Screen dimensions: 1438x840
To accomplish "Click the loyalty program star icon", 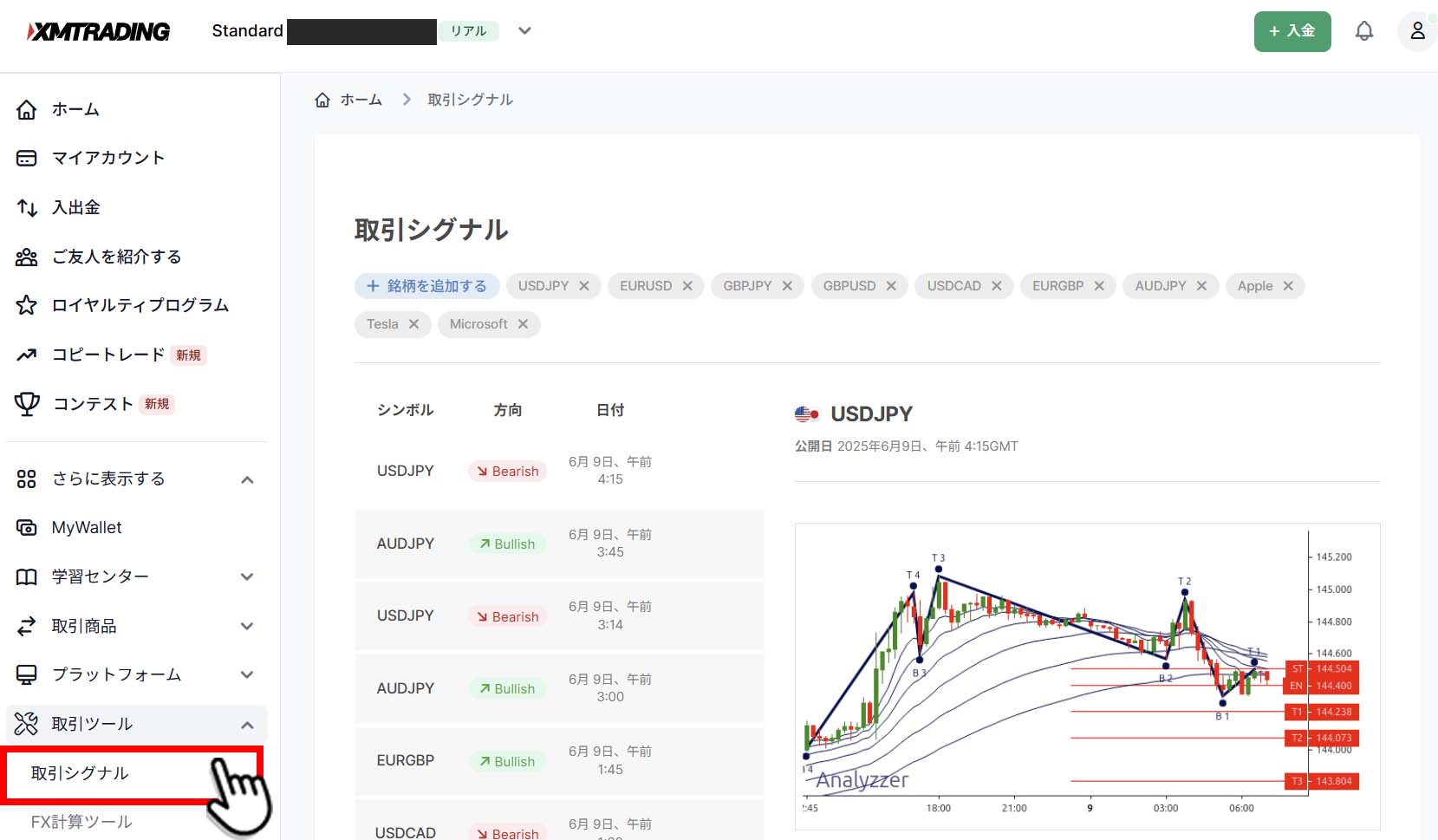I will coord(27,305).
